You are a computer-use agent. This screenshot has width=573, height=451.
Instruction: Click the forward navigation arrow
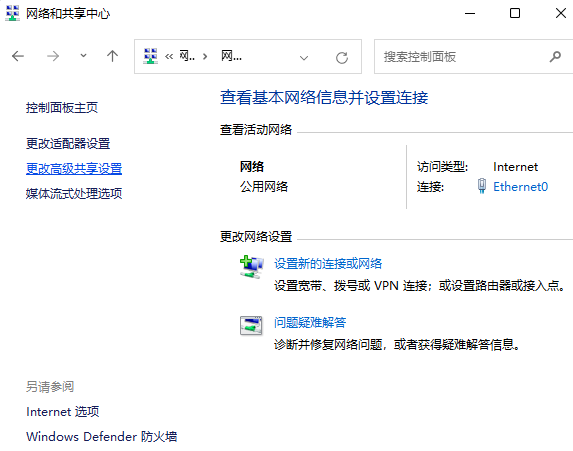pos(53,56)
